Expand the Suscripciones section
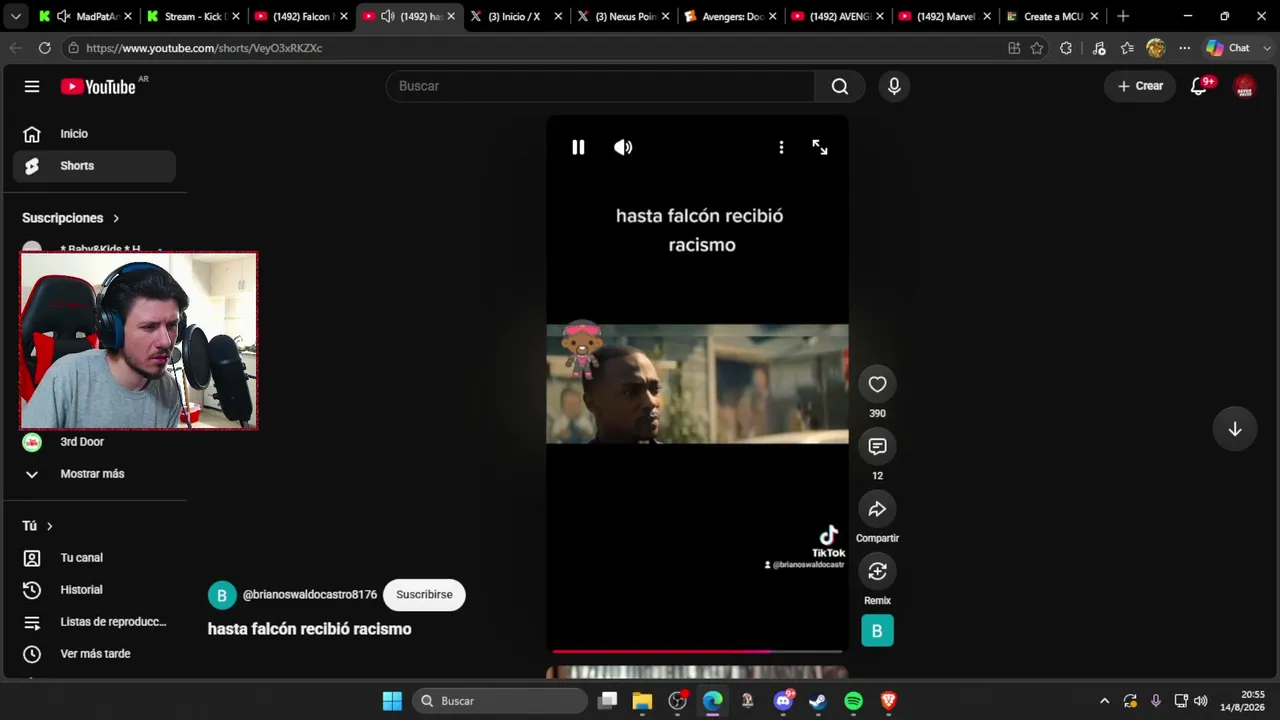 [x=71, y=218]
